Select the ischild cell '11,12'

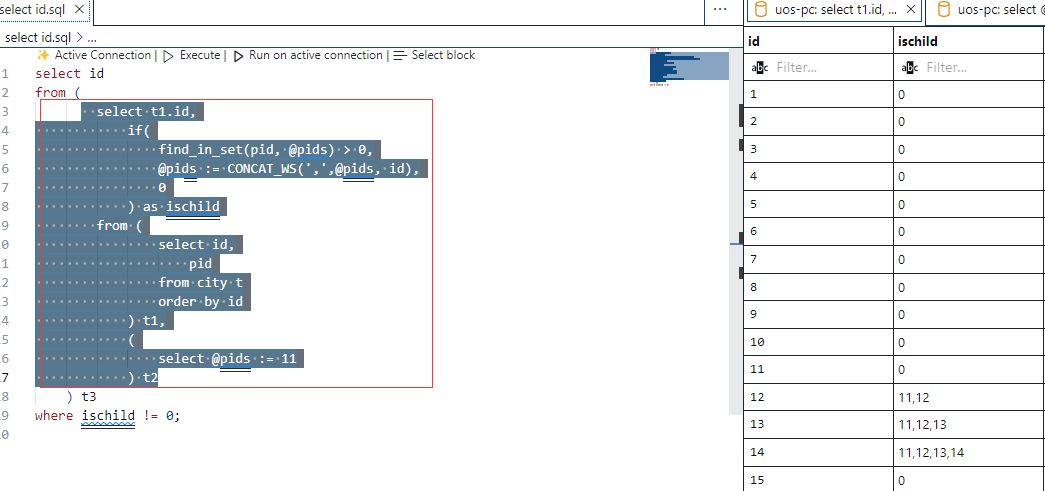pyautogui.click(x=970, y=397)
